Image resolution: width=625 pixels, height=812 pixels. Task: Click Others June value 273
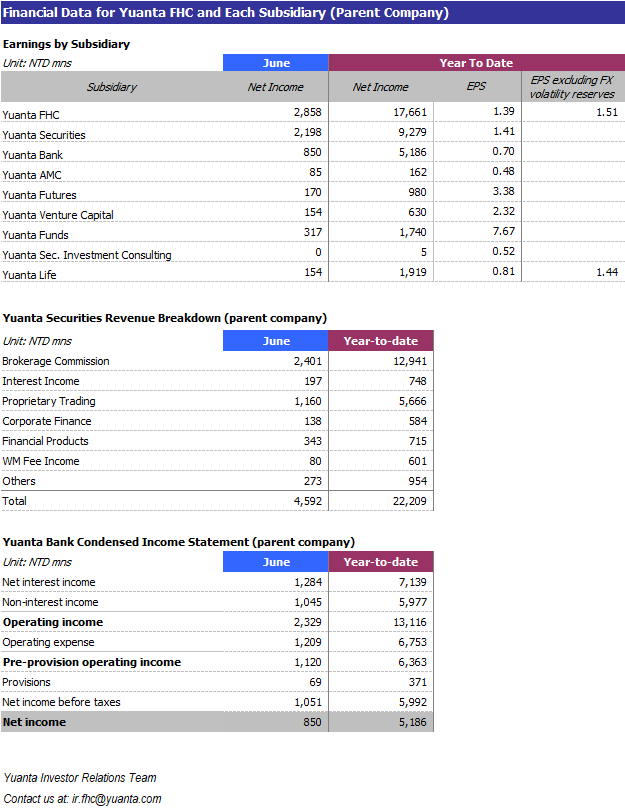(x=313, y=482)
